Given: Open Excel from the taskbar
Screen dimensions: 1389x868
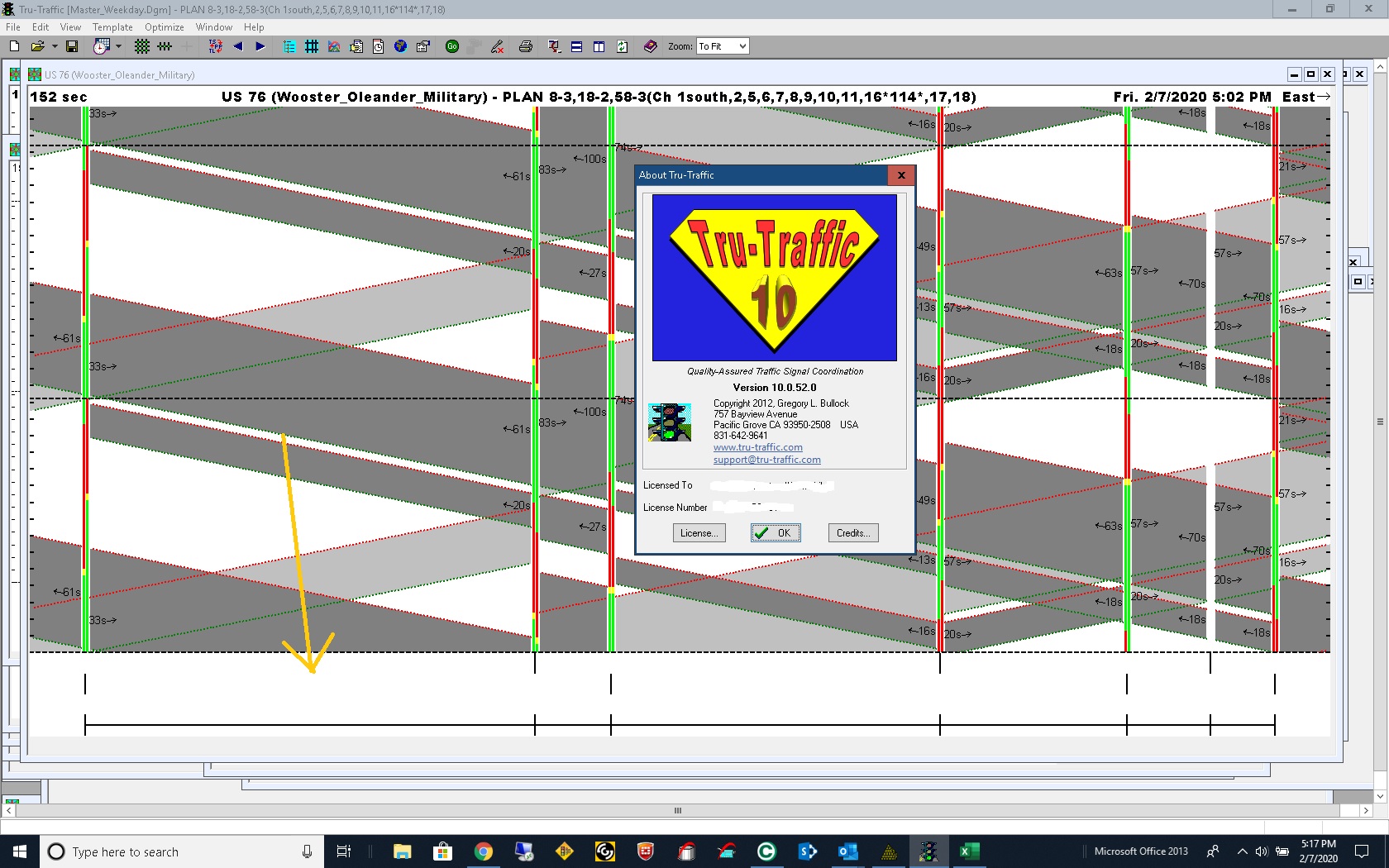Looking at the screenshot, I should (x=969, y=851).
